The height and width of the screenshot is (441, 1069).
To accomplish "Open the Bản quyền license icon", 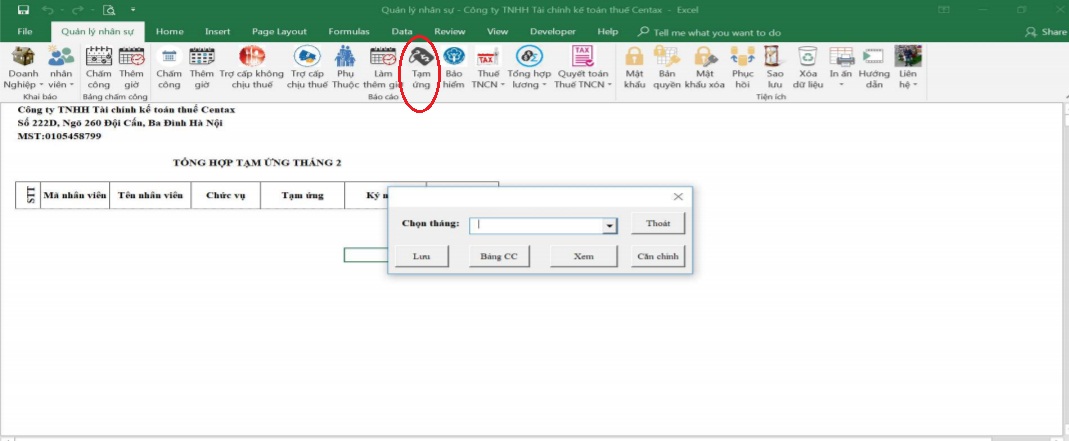I will [667, 58].
